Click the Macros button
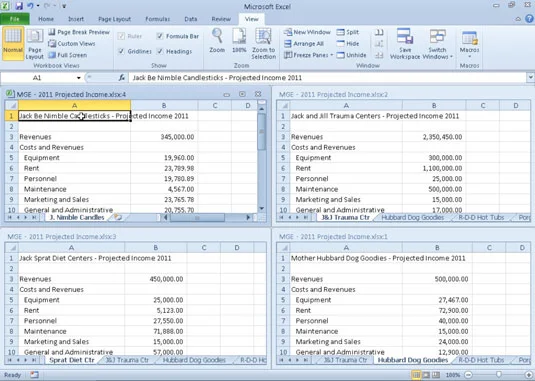Screen dimensions: 535x381 coord(469,44)
